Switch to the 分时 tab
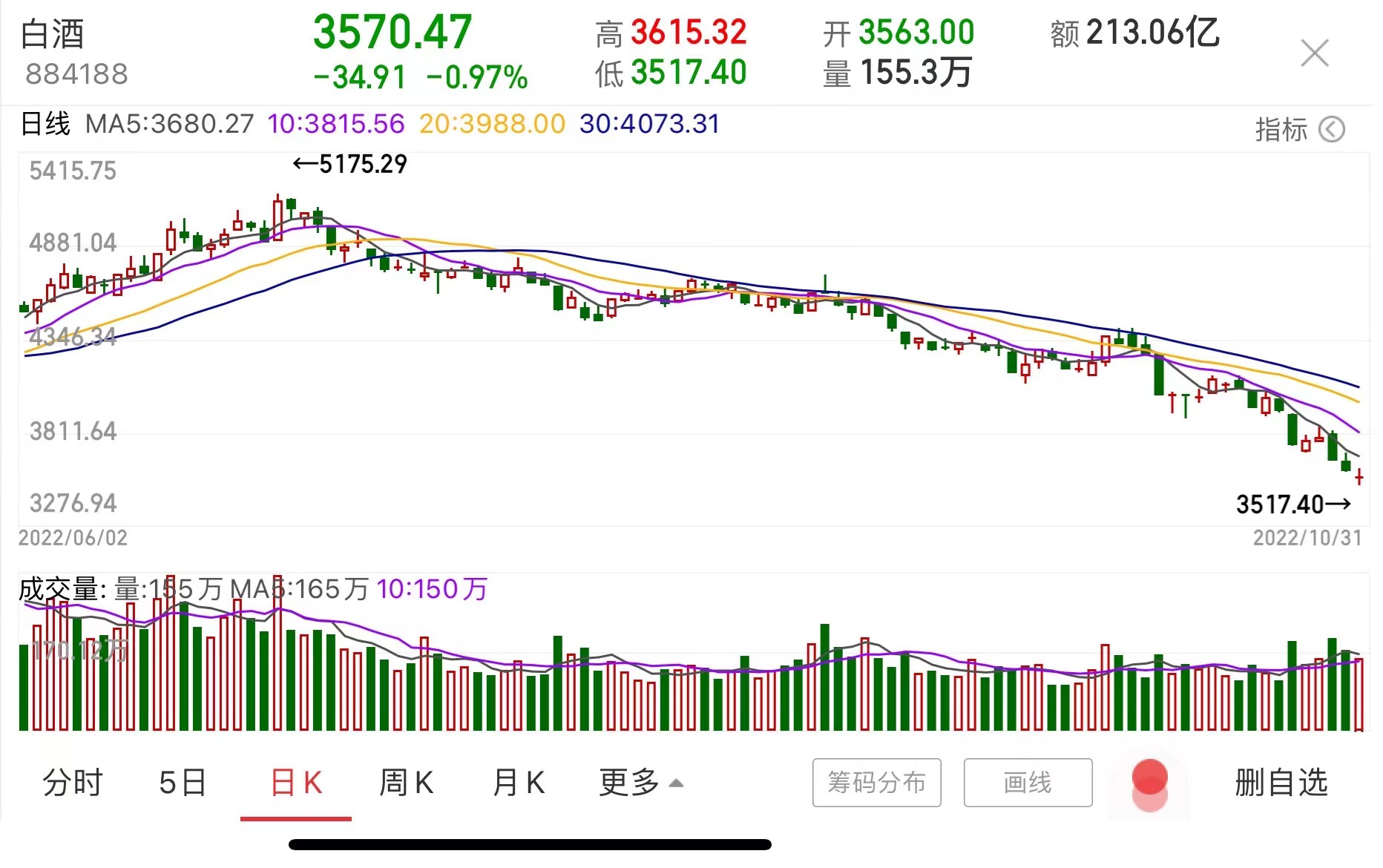1383x868 pixels. point(73,783)
